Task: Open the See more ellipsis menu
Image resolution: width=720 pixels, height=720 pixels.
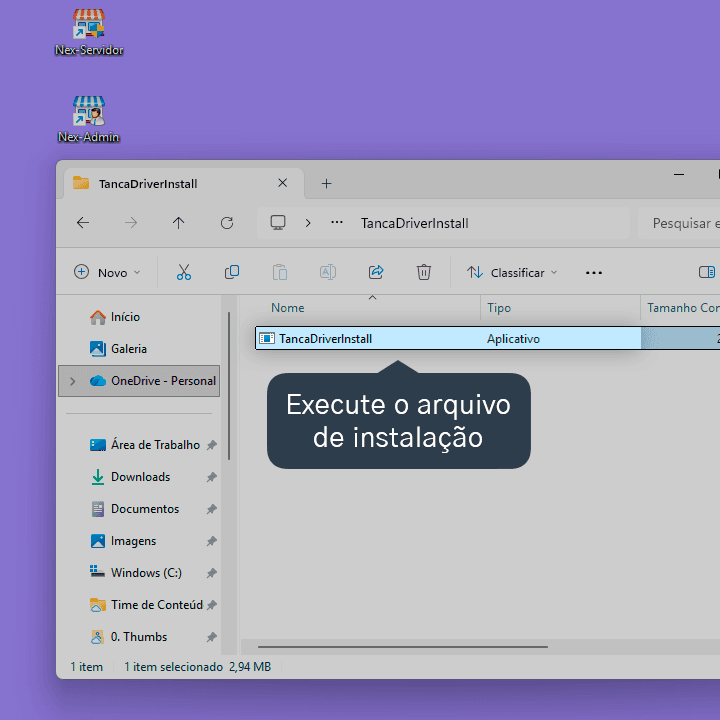Action: [593, 273]
